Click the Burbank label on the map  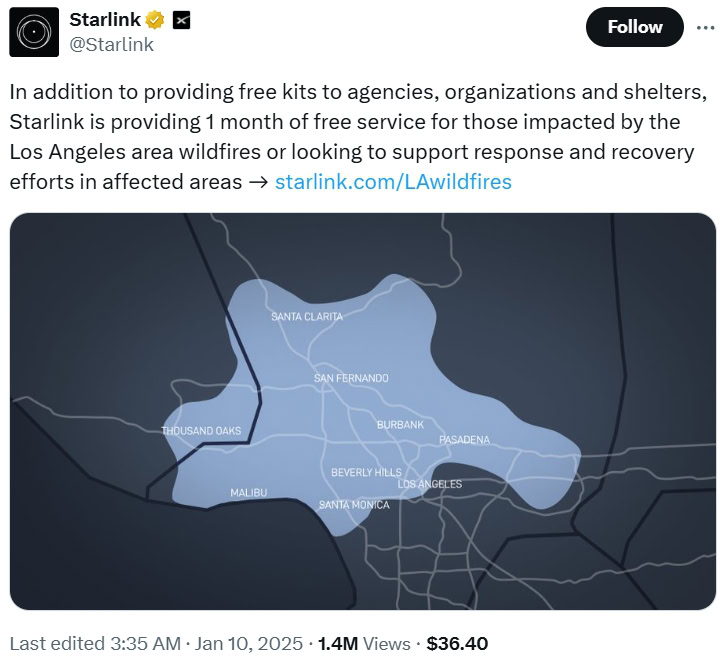(x=400, y=425)
